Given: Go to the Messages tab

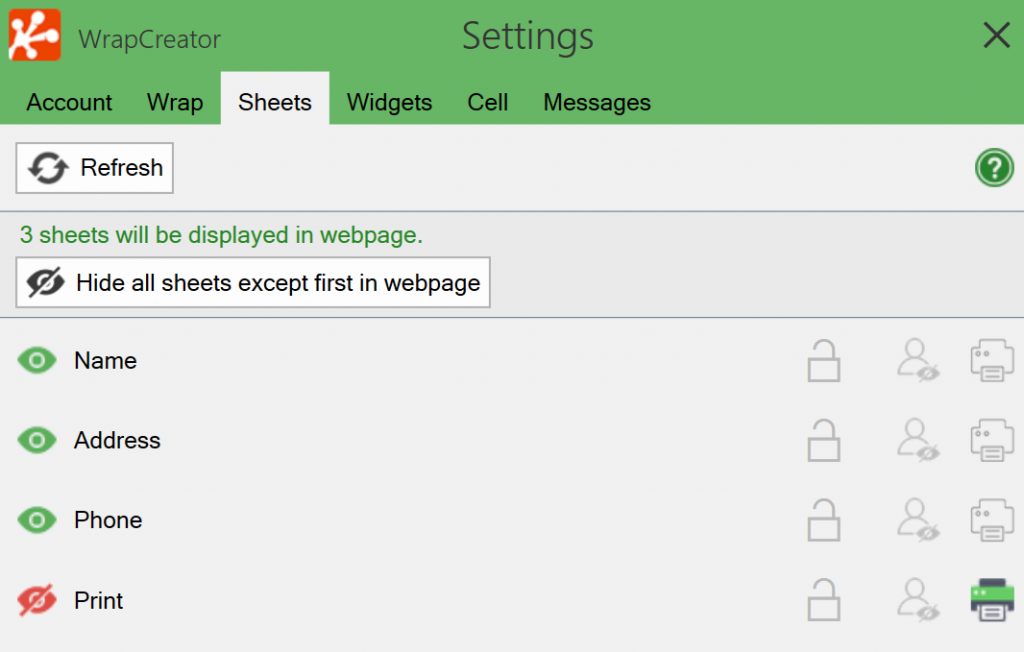Looking at the screenshot, I should 596,101.
